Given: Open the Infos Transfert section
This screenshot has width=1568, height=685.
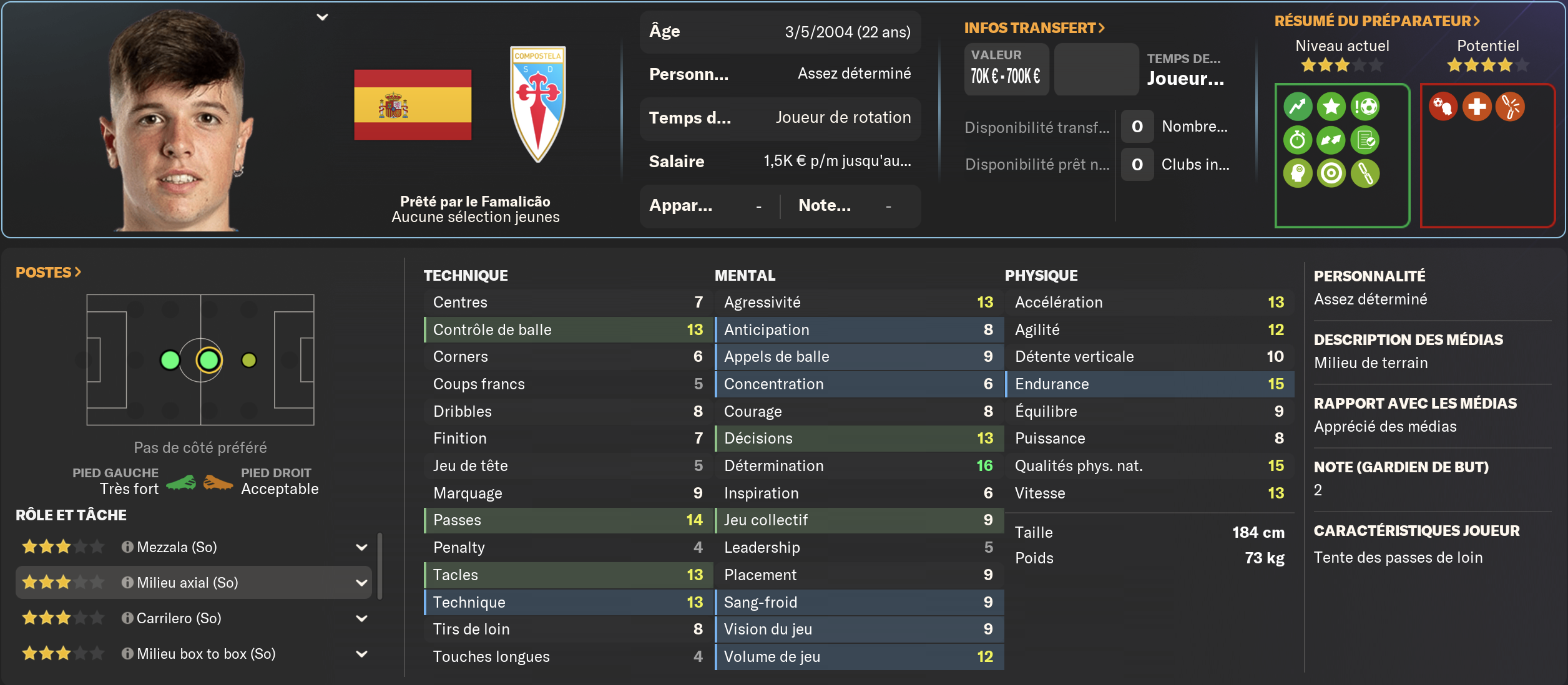Looking at the screenshot, I should point(1034,28).
